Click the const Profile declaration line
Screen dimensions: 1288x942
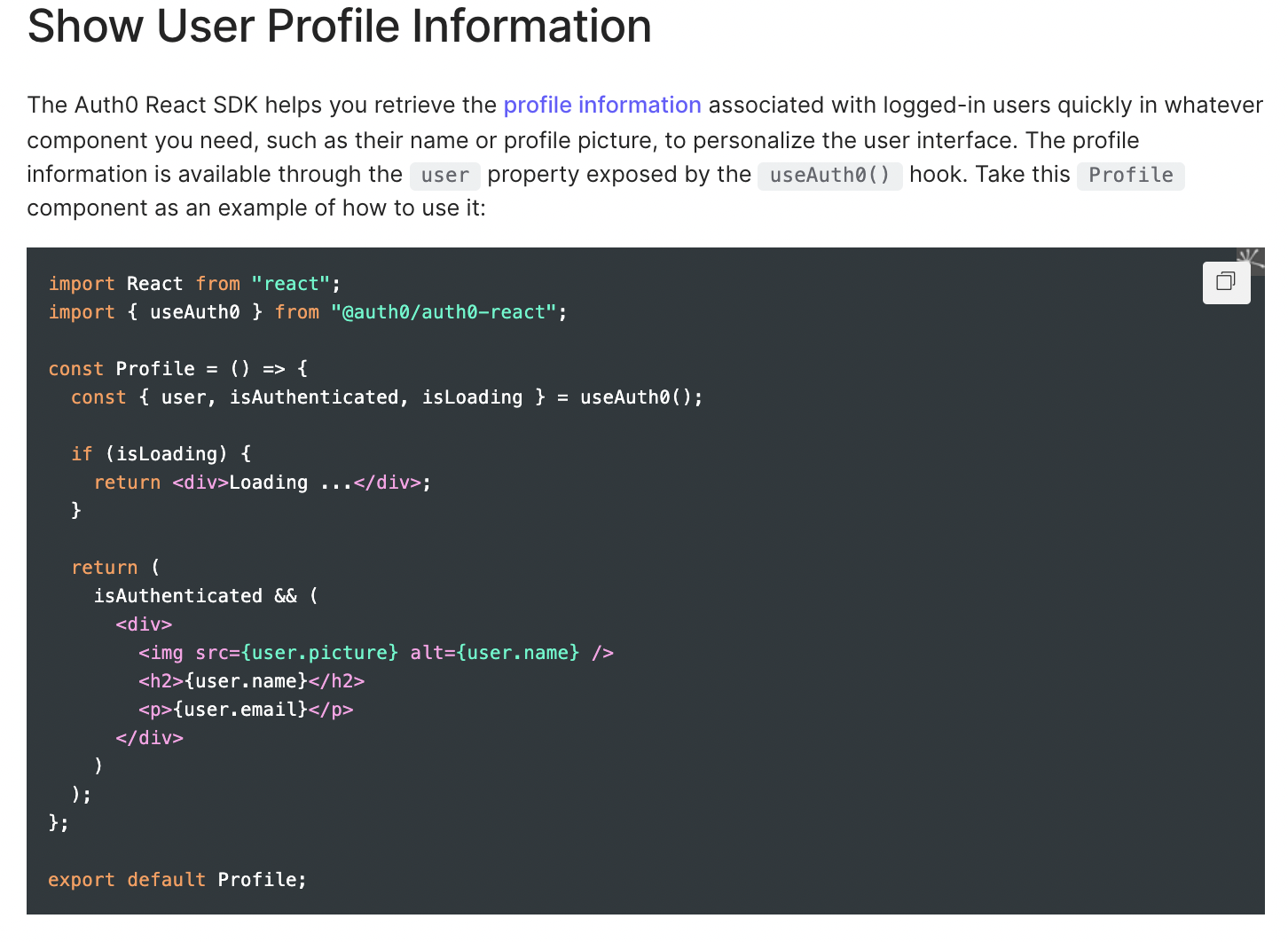[x=177, y=368]
